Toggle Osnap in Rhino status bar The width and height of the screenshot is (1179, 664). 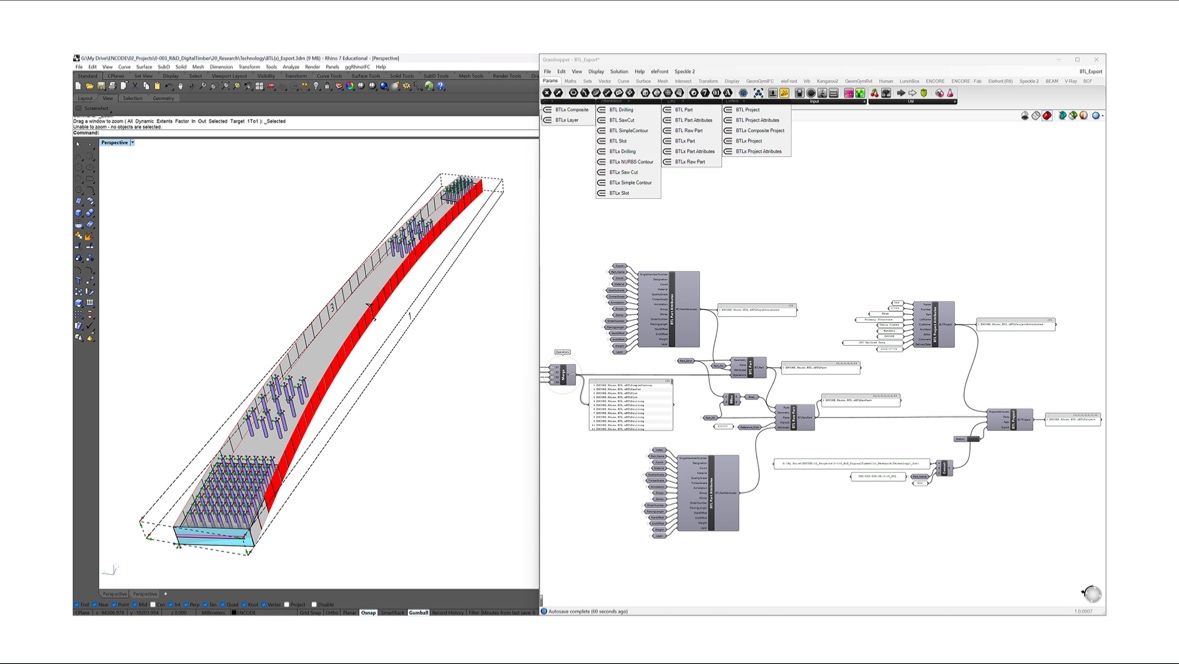[x=368, y=612]
